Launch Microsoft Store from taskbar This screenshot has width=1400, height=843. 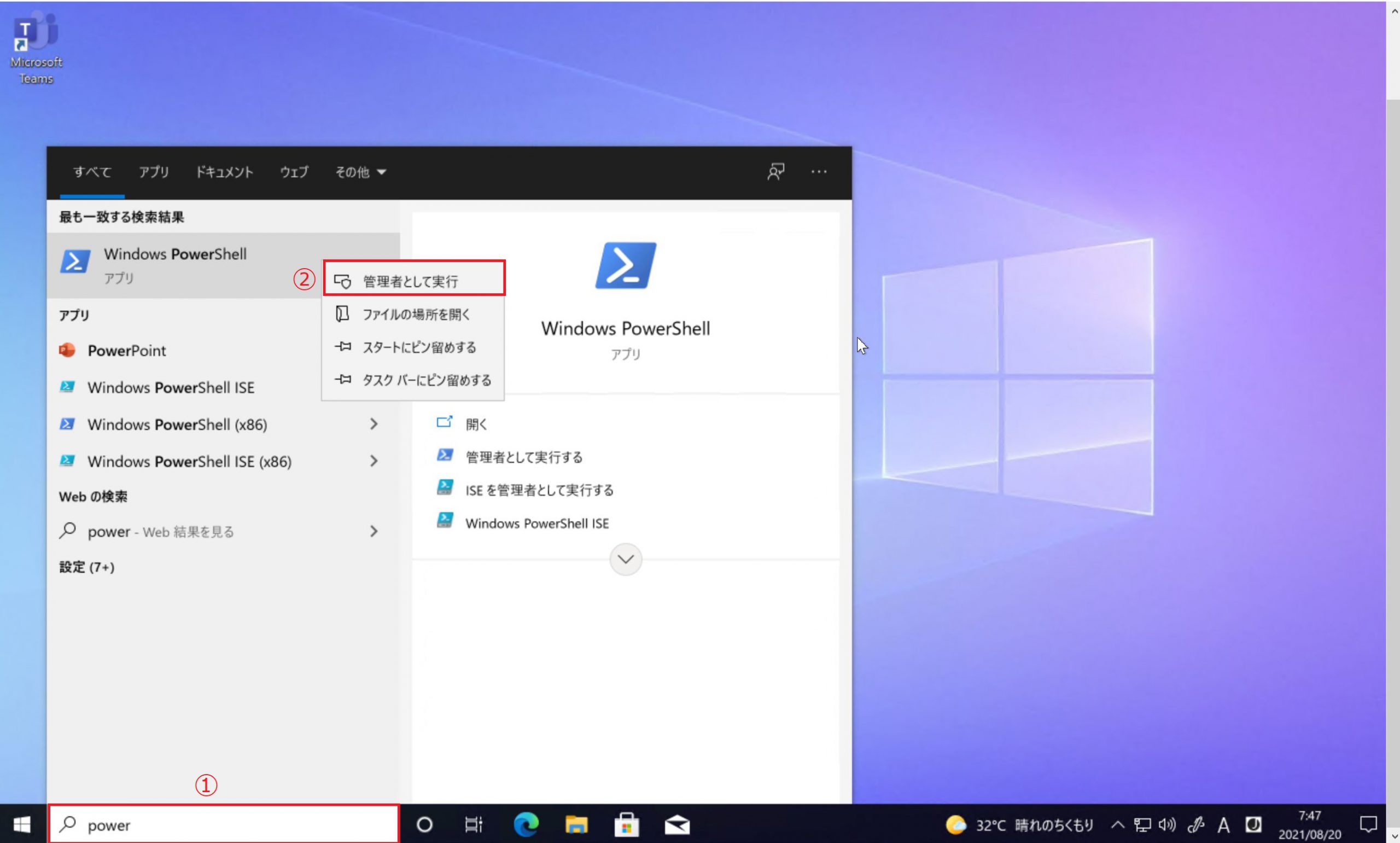click(626, 824)
